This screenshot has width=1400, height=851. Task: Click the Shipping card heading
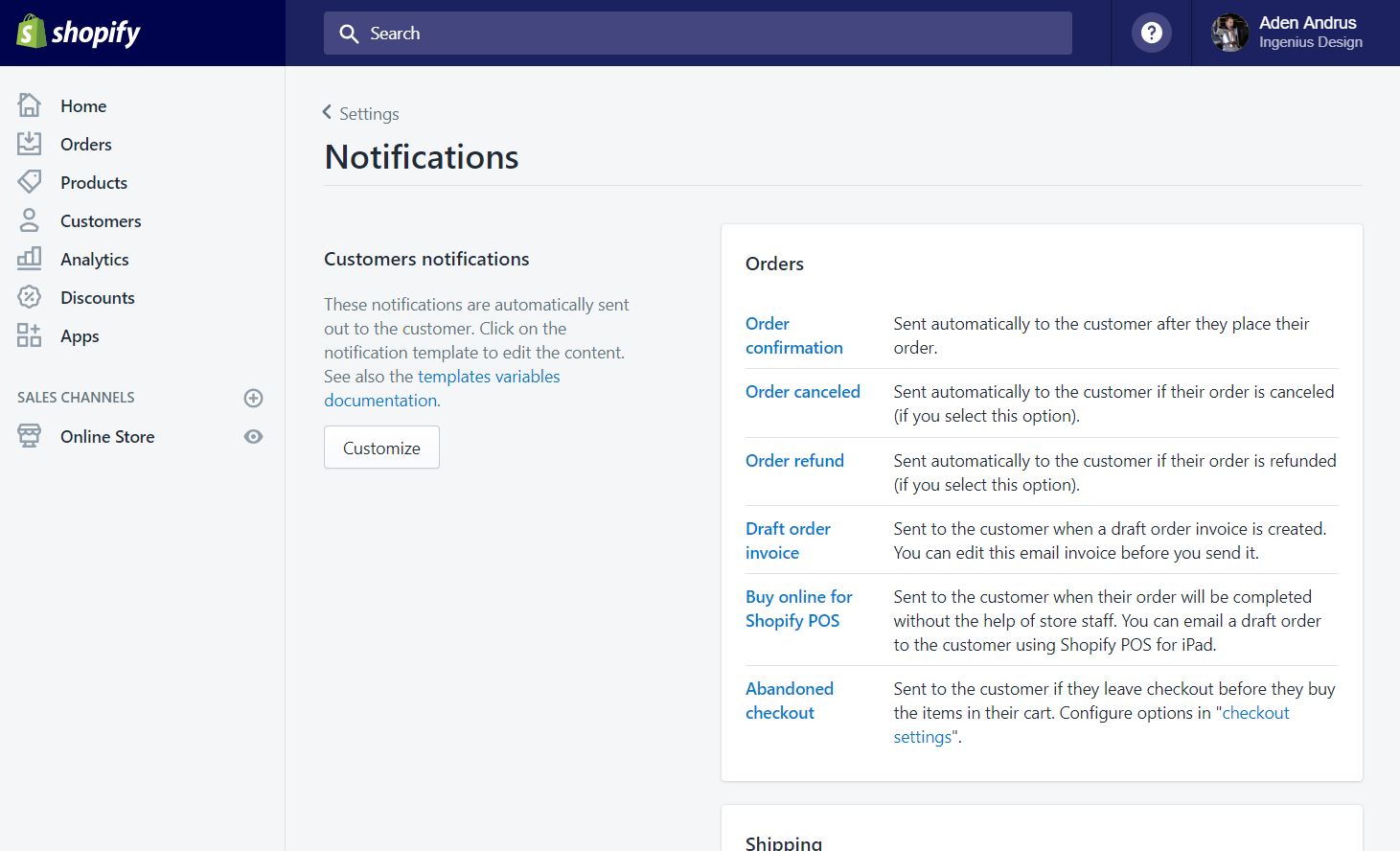784,842
